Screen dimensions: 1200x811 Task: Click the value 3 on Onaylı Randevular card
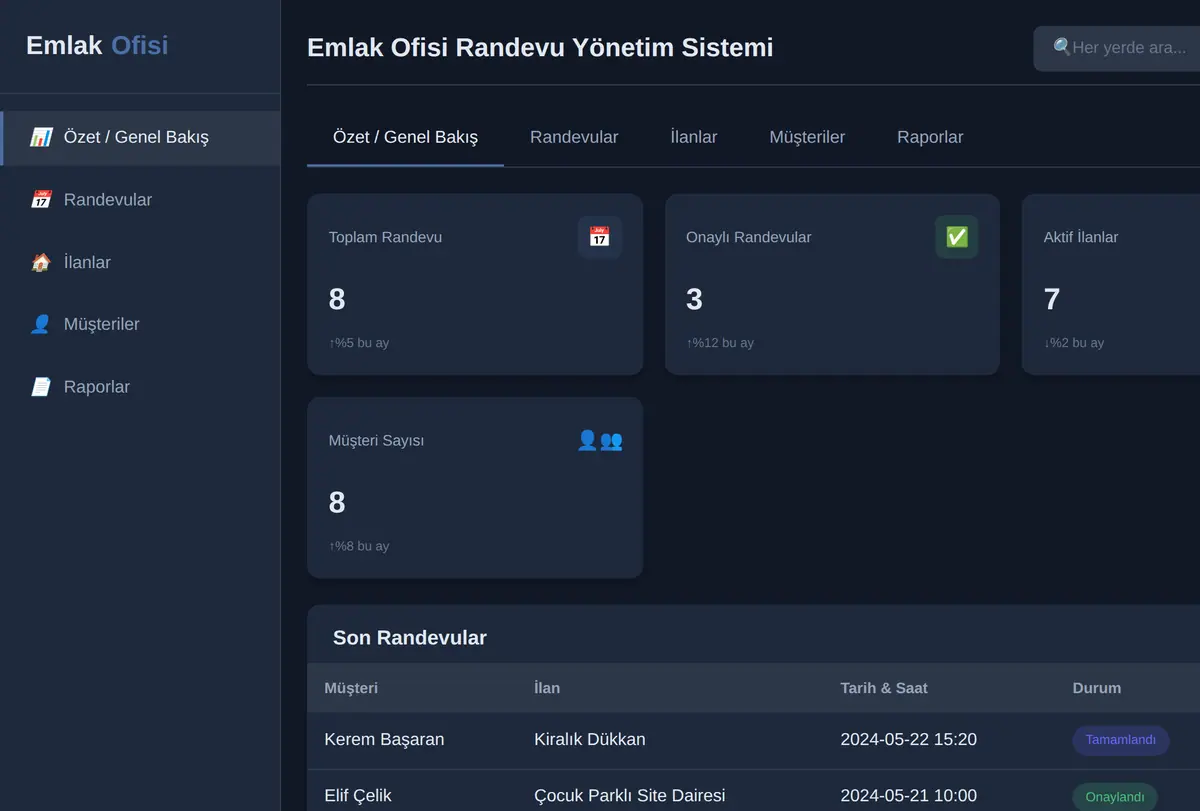point(694,299)
